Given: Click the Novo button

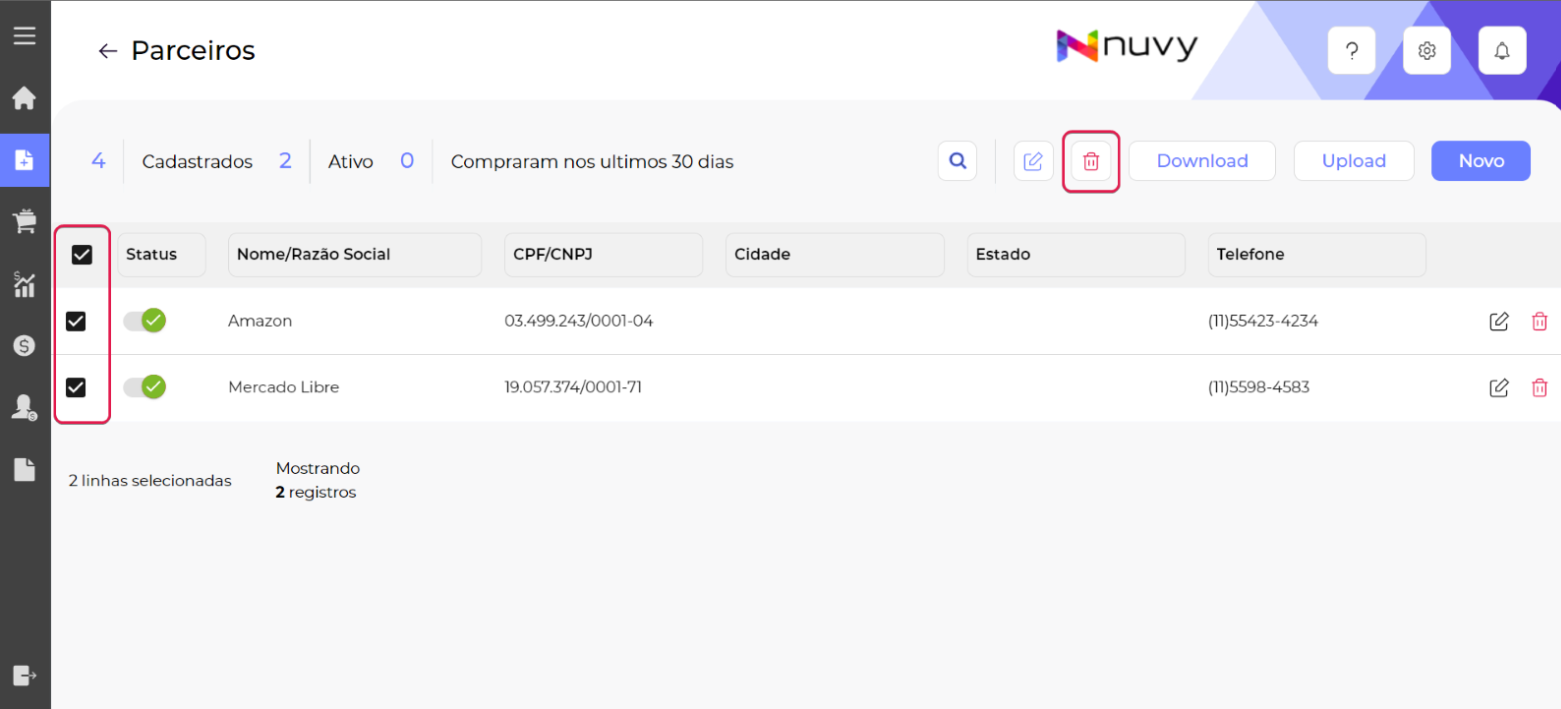Looking at the screenshot, I should pyautogui.click(x=1480, y=160).
